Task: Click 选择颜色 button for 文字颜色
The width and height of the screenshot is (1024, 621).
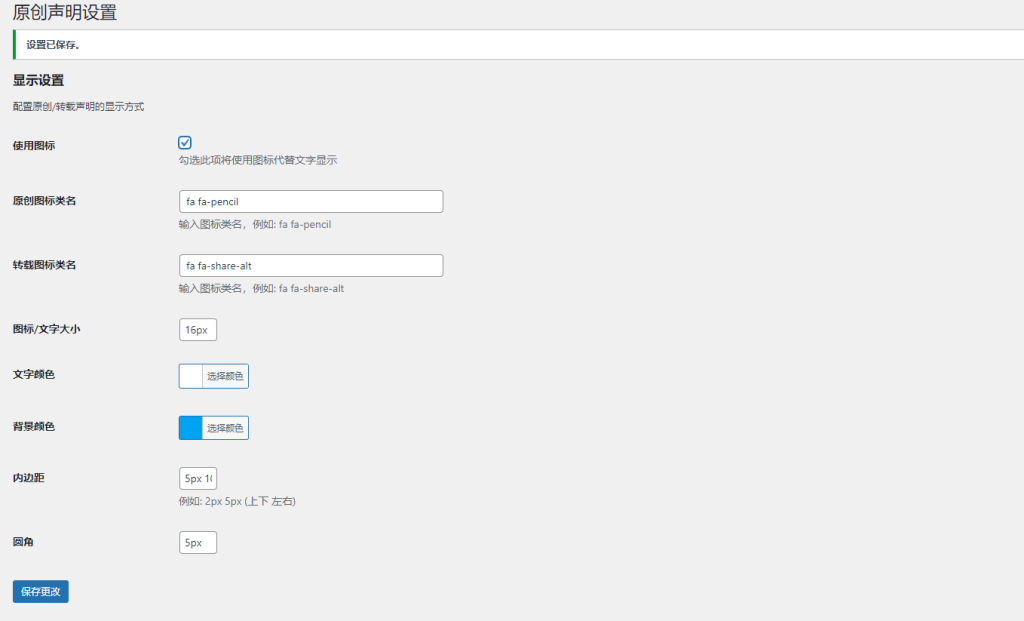Action: (225, 376)
